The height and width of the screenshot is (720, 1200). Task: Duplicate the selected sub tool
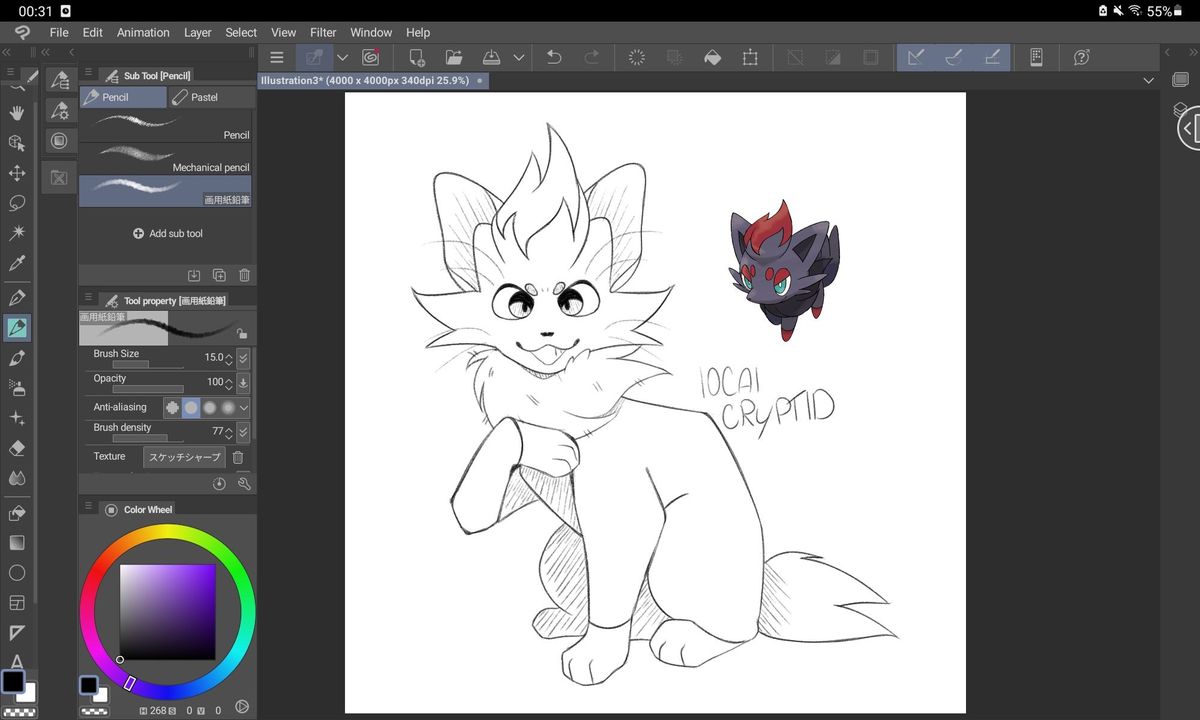click(219, 275)
